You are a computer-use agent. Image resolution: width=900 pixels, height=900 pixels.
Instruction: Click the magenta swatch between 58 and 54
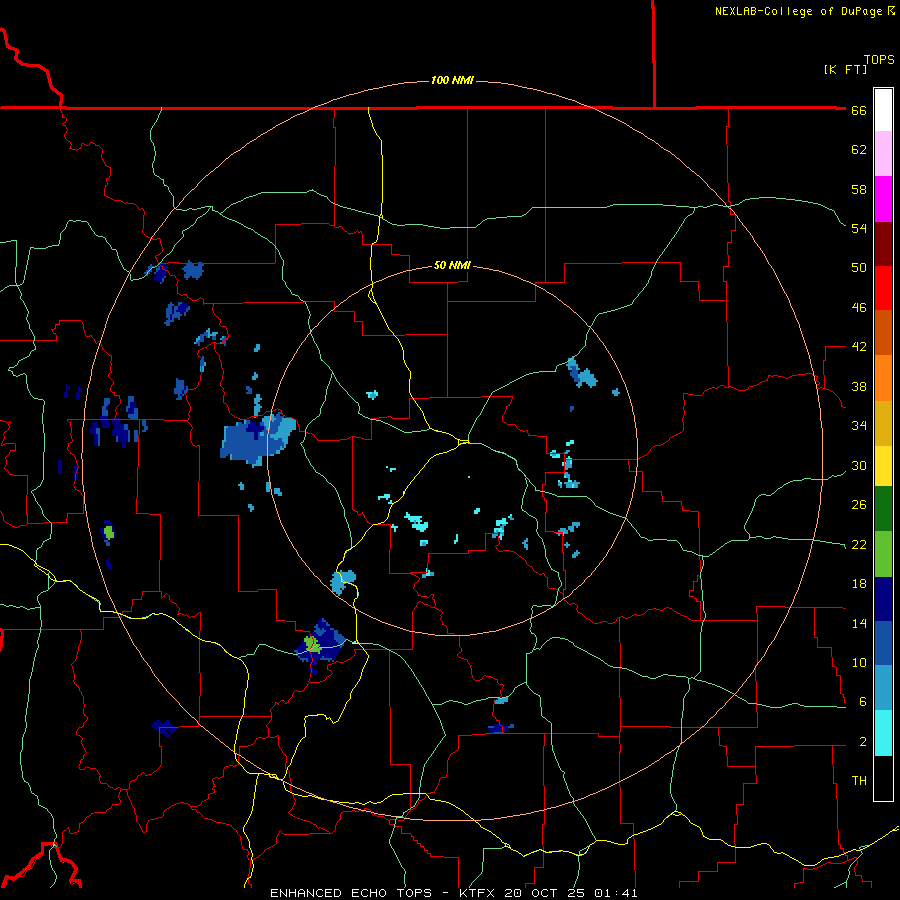tap(883, 199)
